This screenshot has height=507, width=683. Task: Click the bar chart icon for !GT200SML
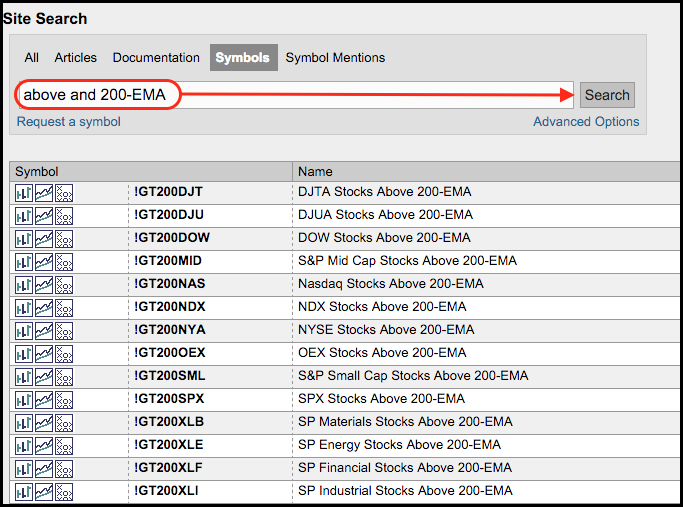coord(24,376)
